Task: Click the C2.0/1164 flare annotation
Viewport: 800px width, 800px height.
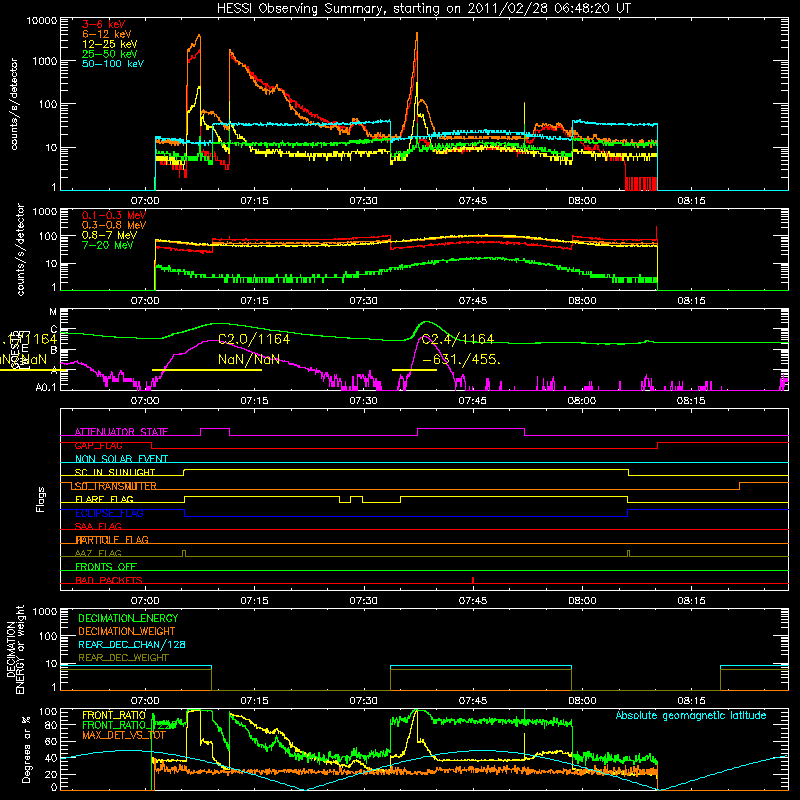Action: [x=254, y=339]
